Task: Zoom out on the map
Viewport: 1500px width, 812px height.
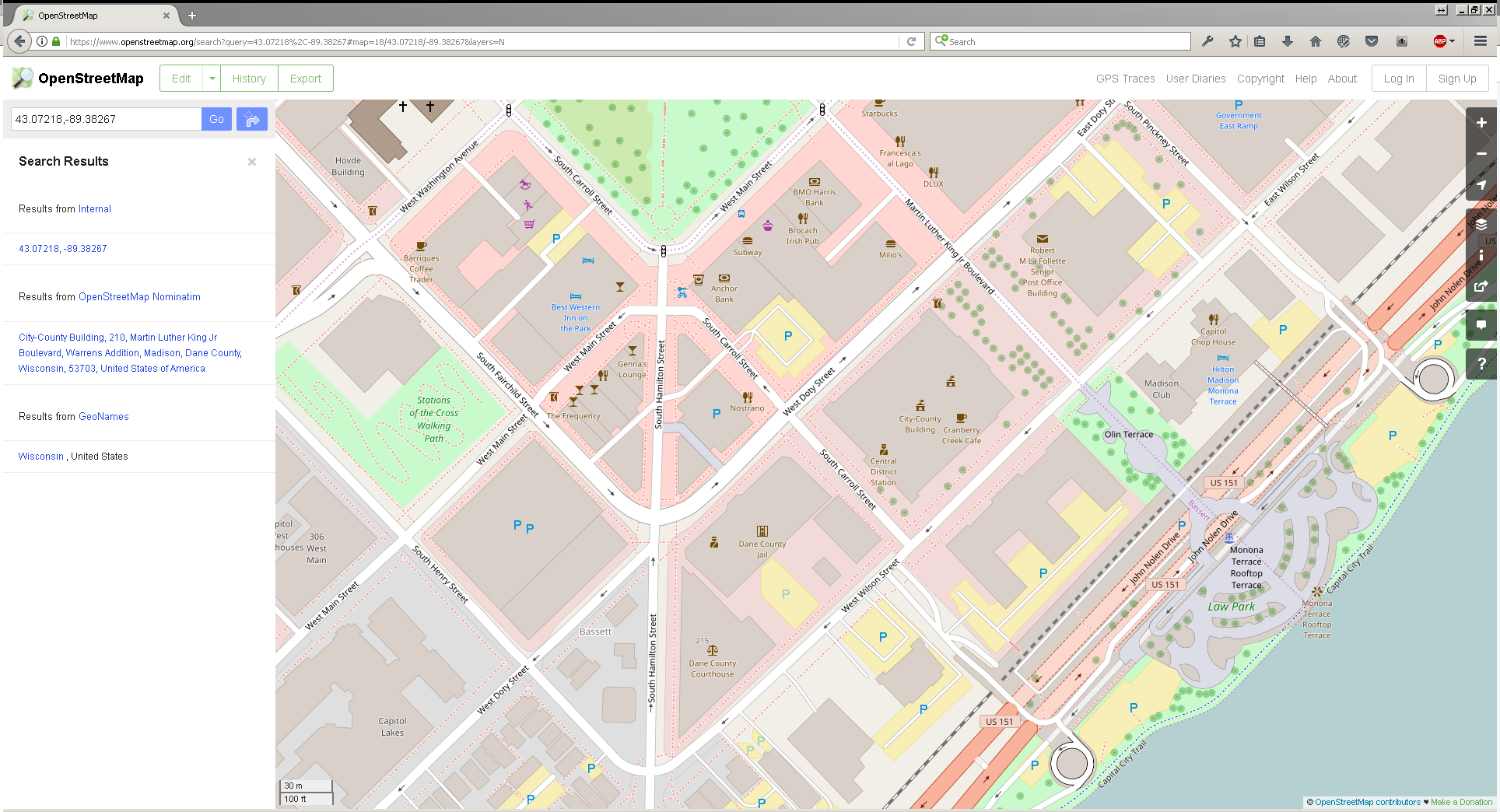Action: click(1481, 154)
